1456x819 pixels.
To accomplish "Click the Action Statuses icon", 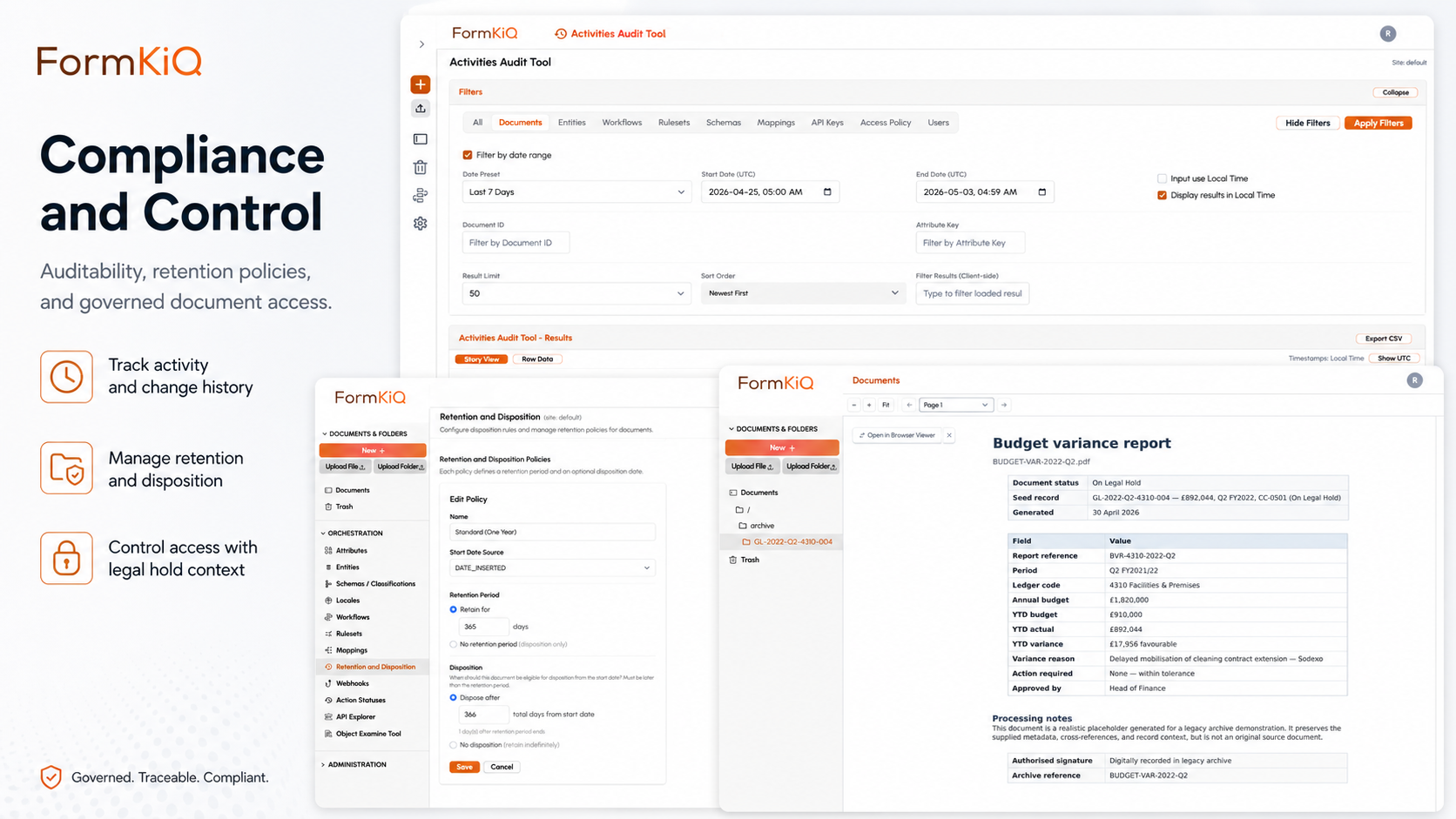I will click(328, 701).
